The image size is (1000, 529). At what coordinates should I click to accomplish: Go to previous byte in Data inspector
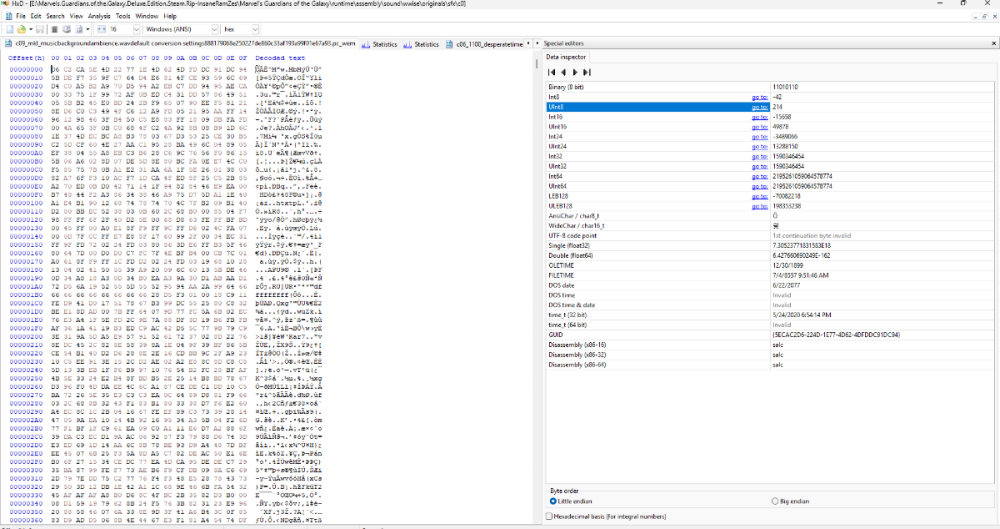click(x=564, y=72)
